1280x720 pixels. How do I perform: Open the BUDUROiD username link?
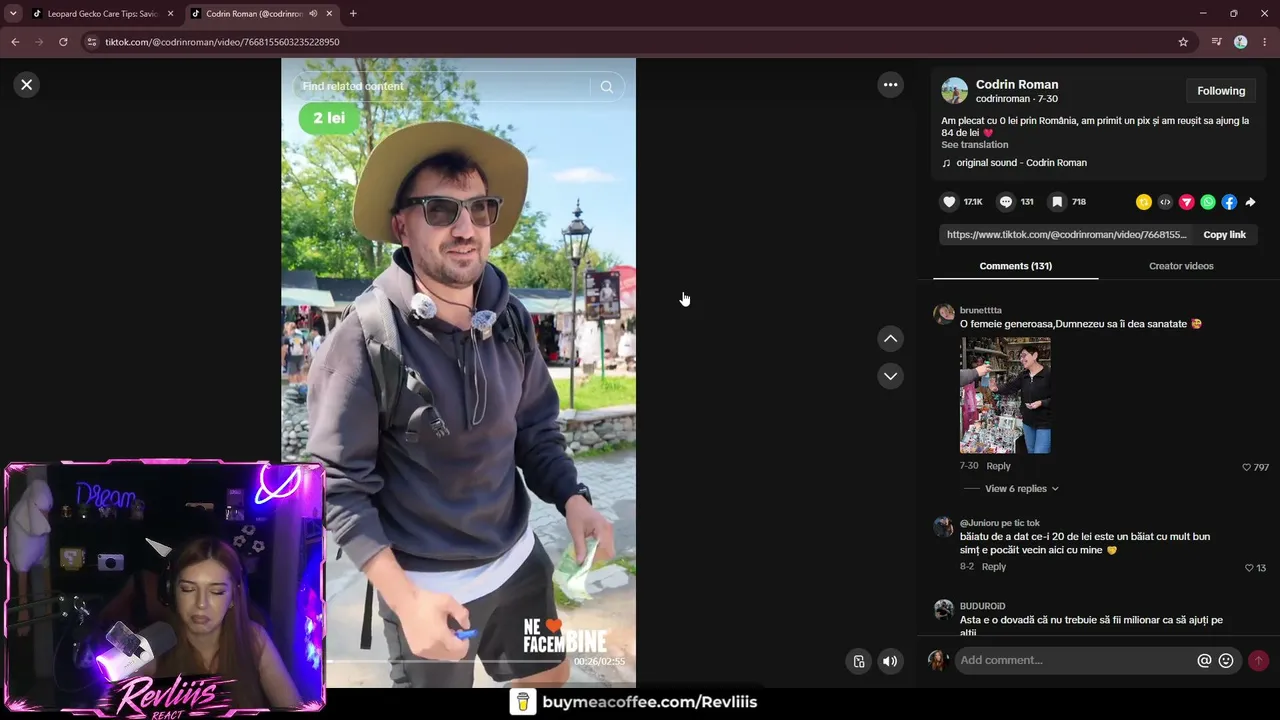click(x=982, y=606)
